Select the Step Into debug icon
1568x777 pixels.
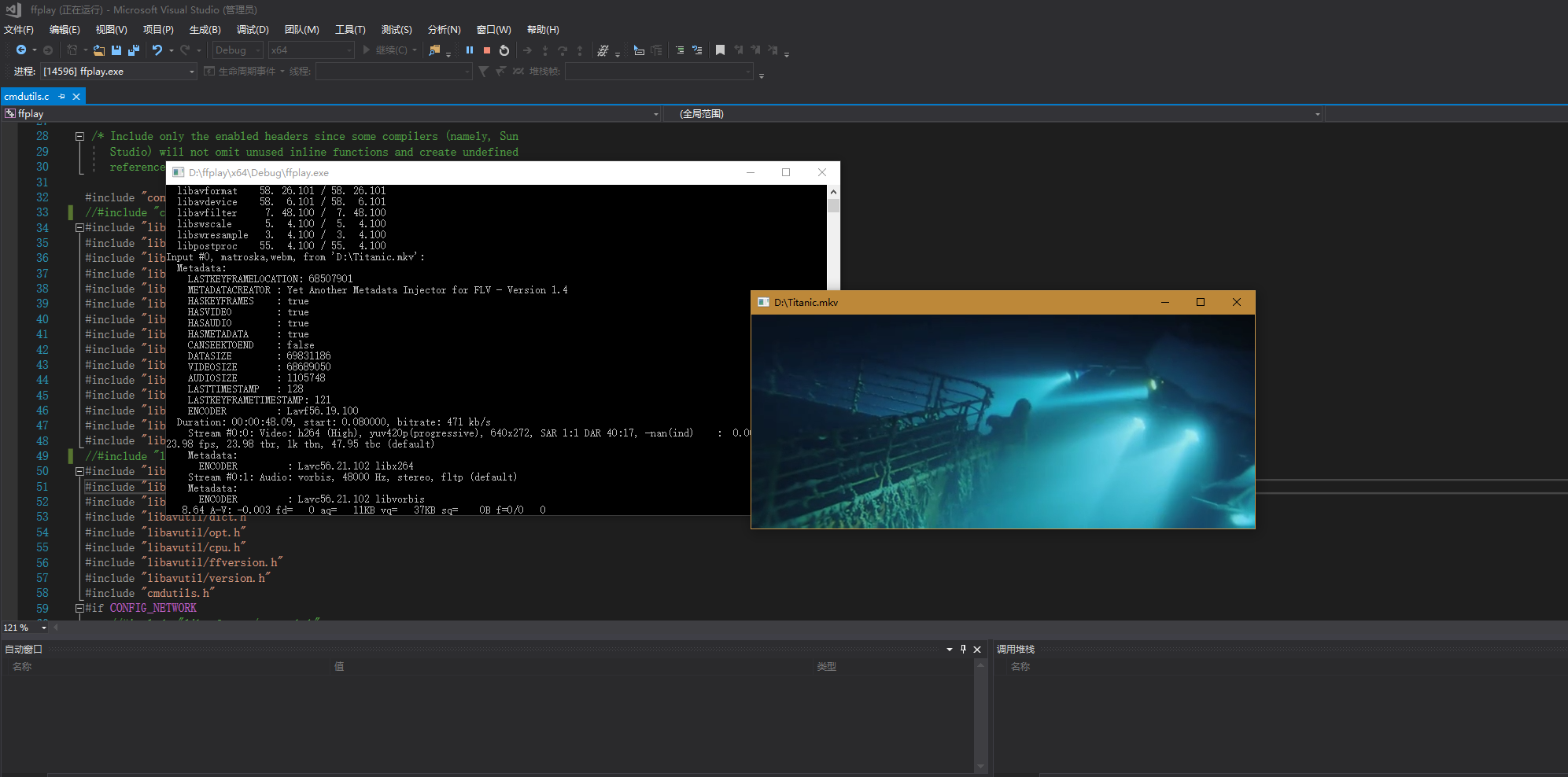point(544,50)
